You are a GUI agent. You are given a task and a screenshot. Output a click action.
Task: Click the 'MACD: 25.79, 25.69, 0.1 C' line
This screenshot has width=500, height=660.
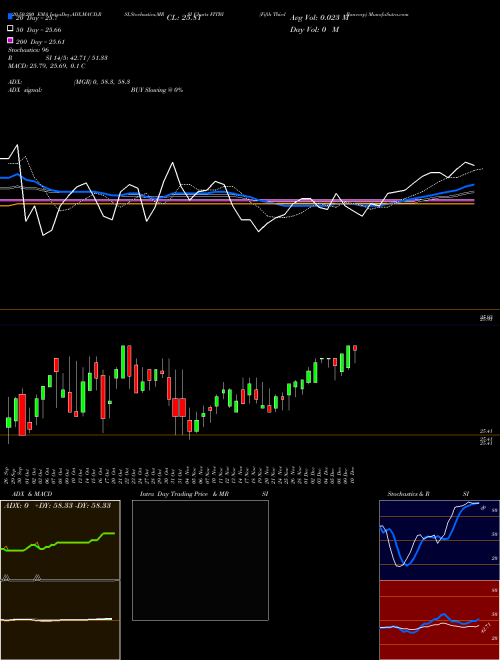pos(47,66)
